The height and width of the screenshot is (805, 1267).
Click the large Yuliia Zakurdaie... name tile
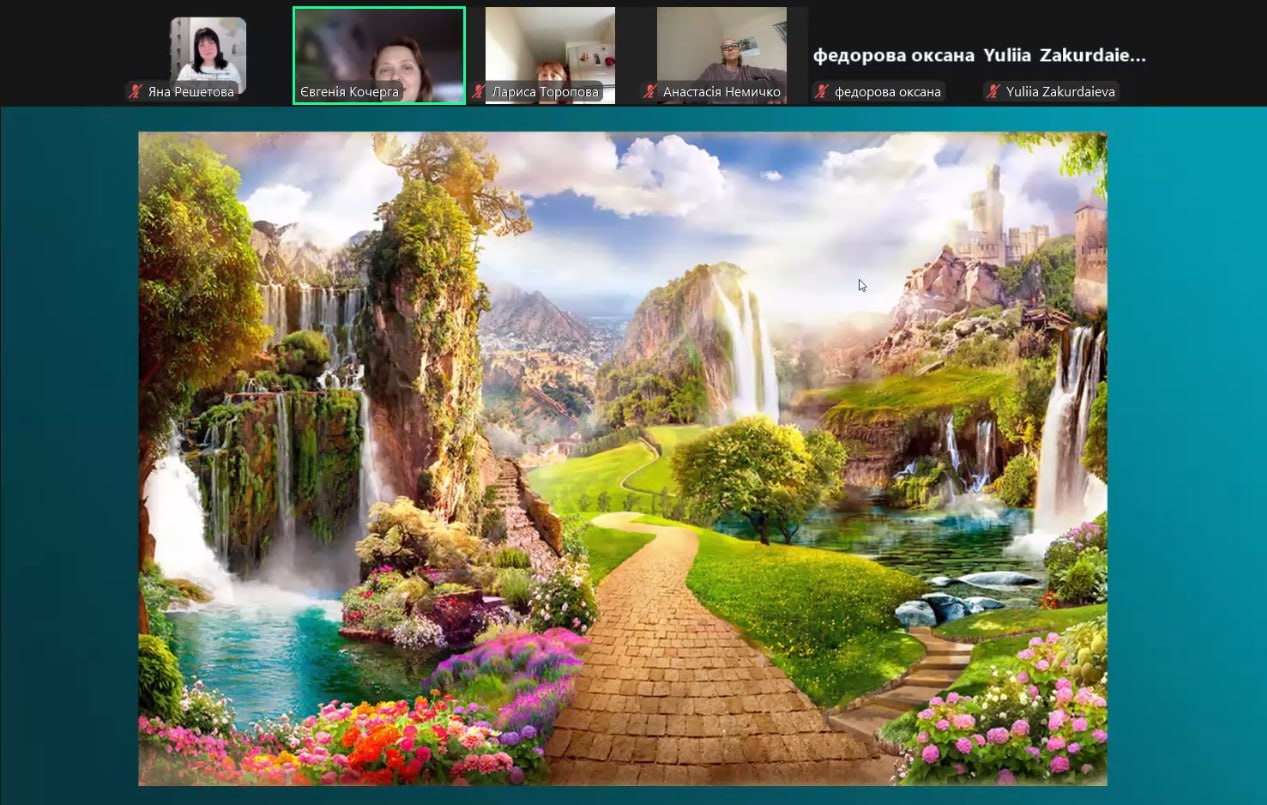pos(1065,56)
